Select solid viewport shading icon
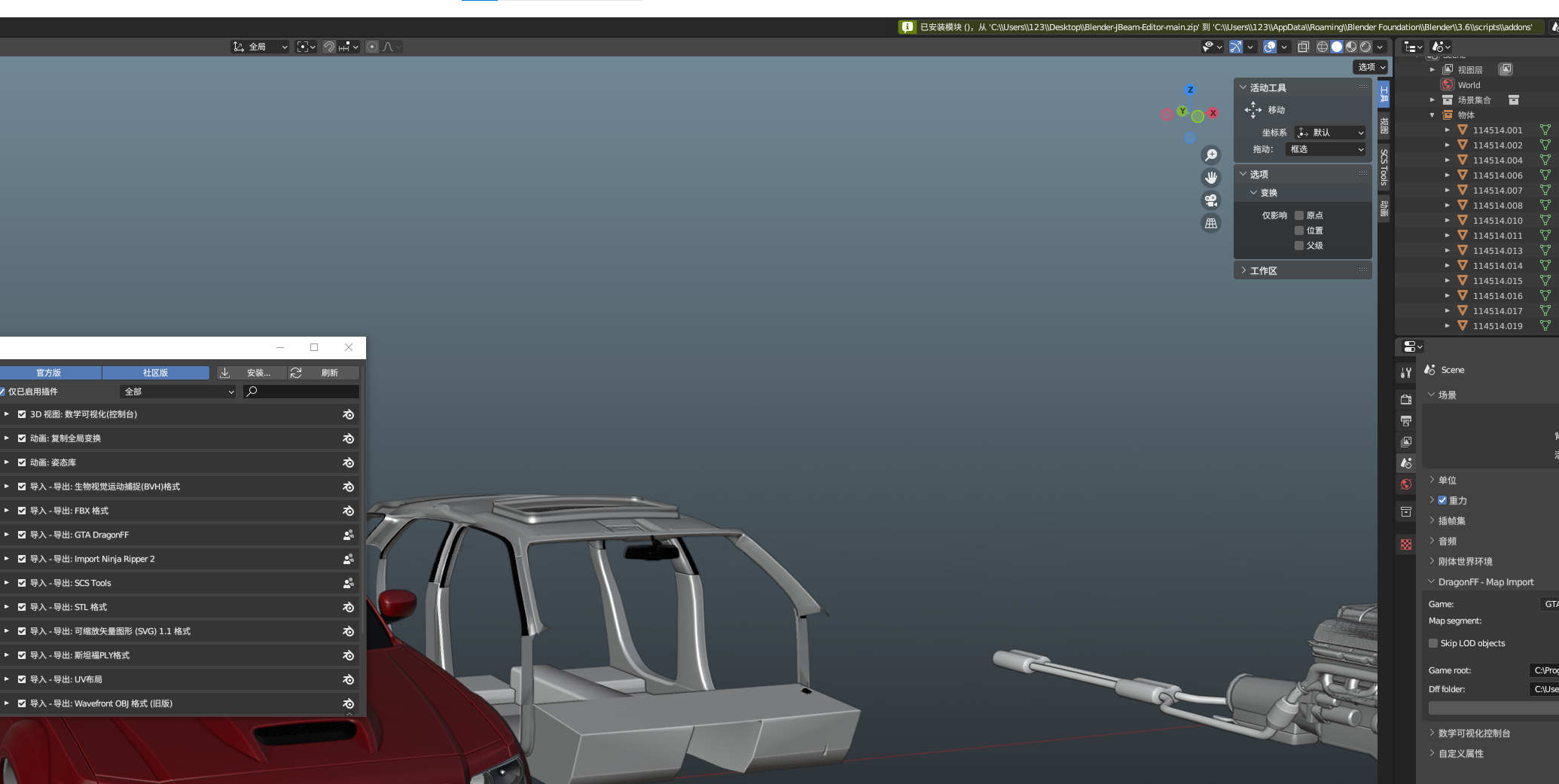Screen dimensions: 1559x784 point(1337,47)
